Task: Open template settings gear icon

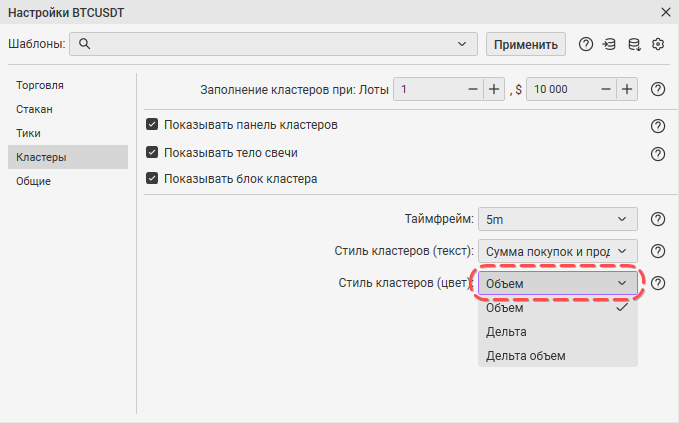Action: pos(658,44)
